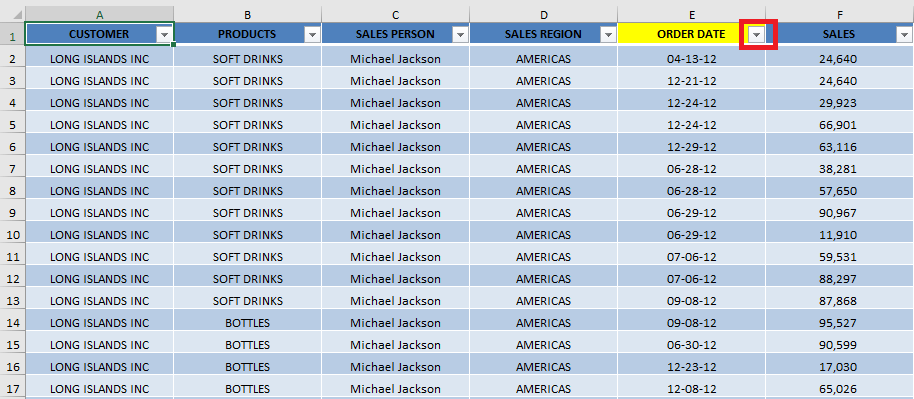This screenshot has width=914, height=399.
Task: Select the BOTTLES cell in row 14
Action: 248,323
